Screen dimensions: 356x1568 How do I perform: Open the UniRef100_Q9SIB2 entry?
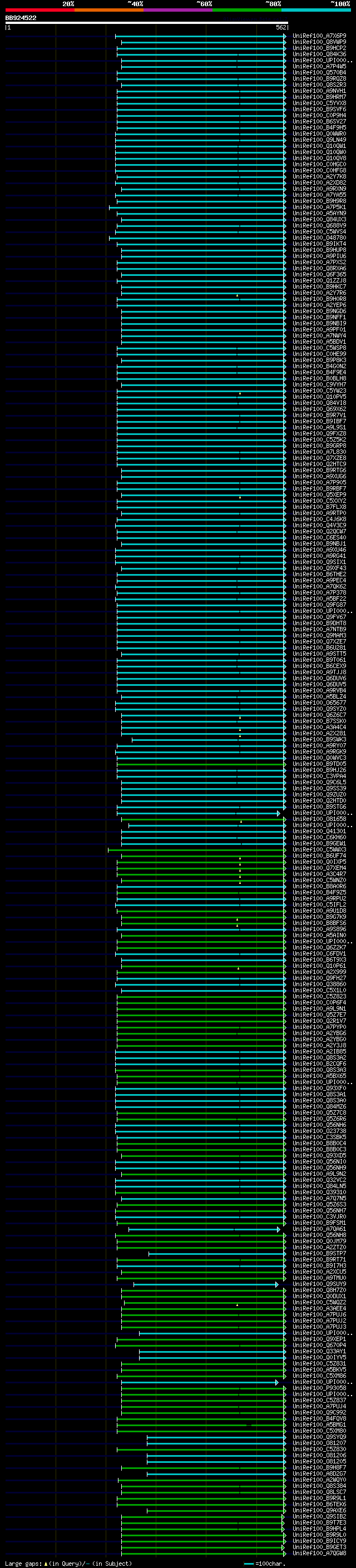(x=319, y=1516)
